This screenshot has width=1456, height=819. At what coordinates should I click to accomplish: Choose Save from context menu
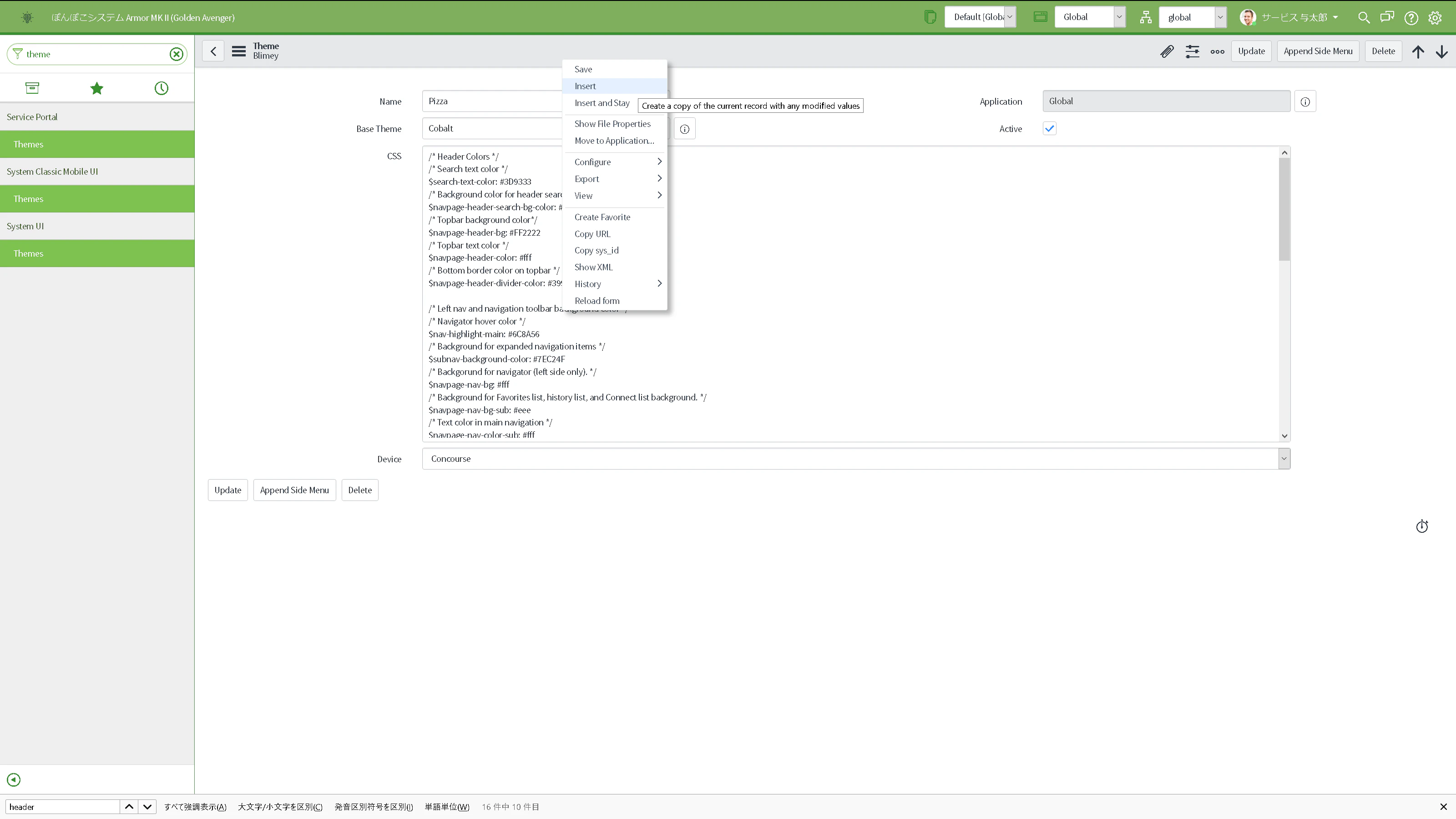tap(614, 69)
